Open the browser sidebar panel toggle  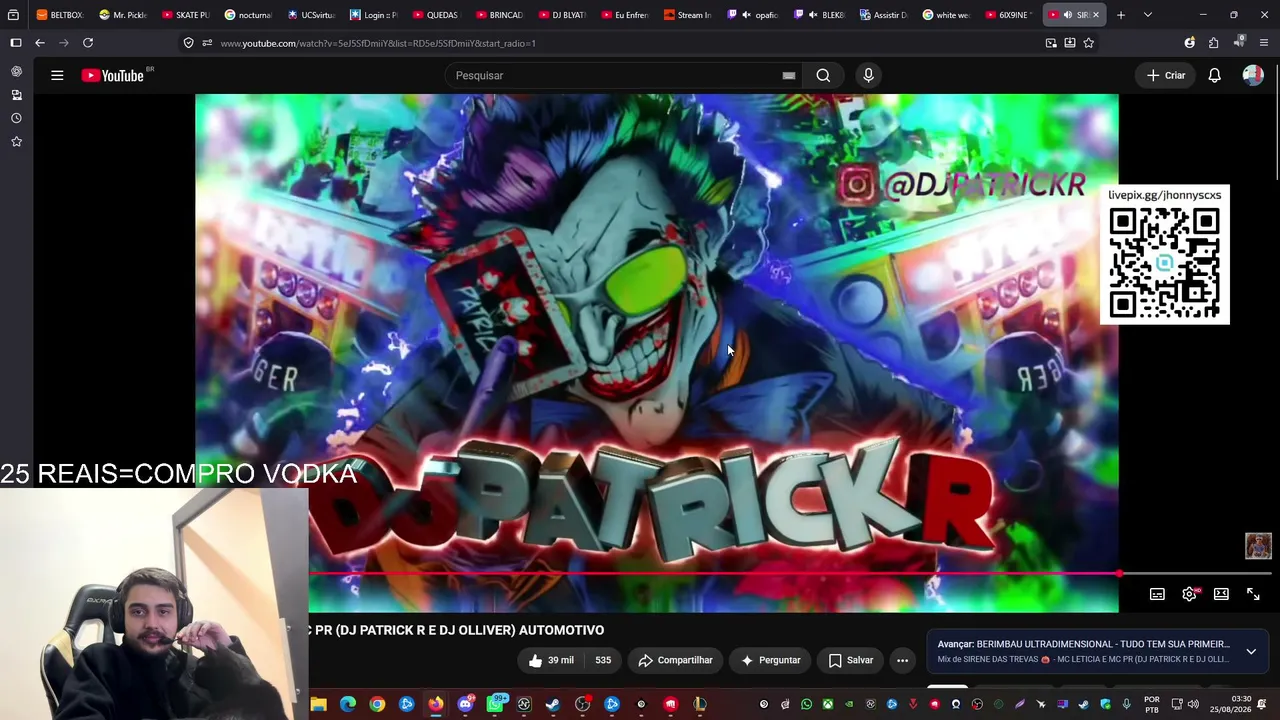pyautogui.click(x=15, y=43)
